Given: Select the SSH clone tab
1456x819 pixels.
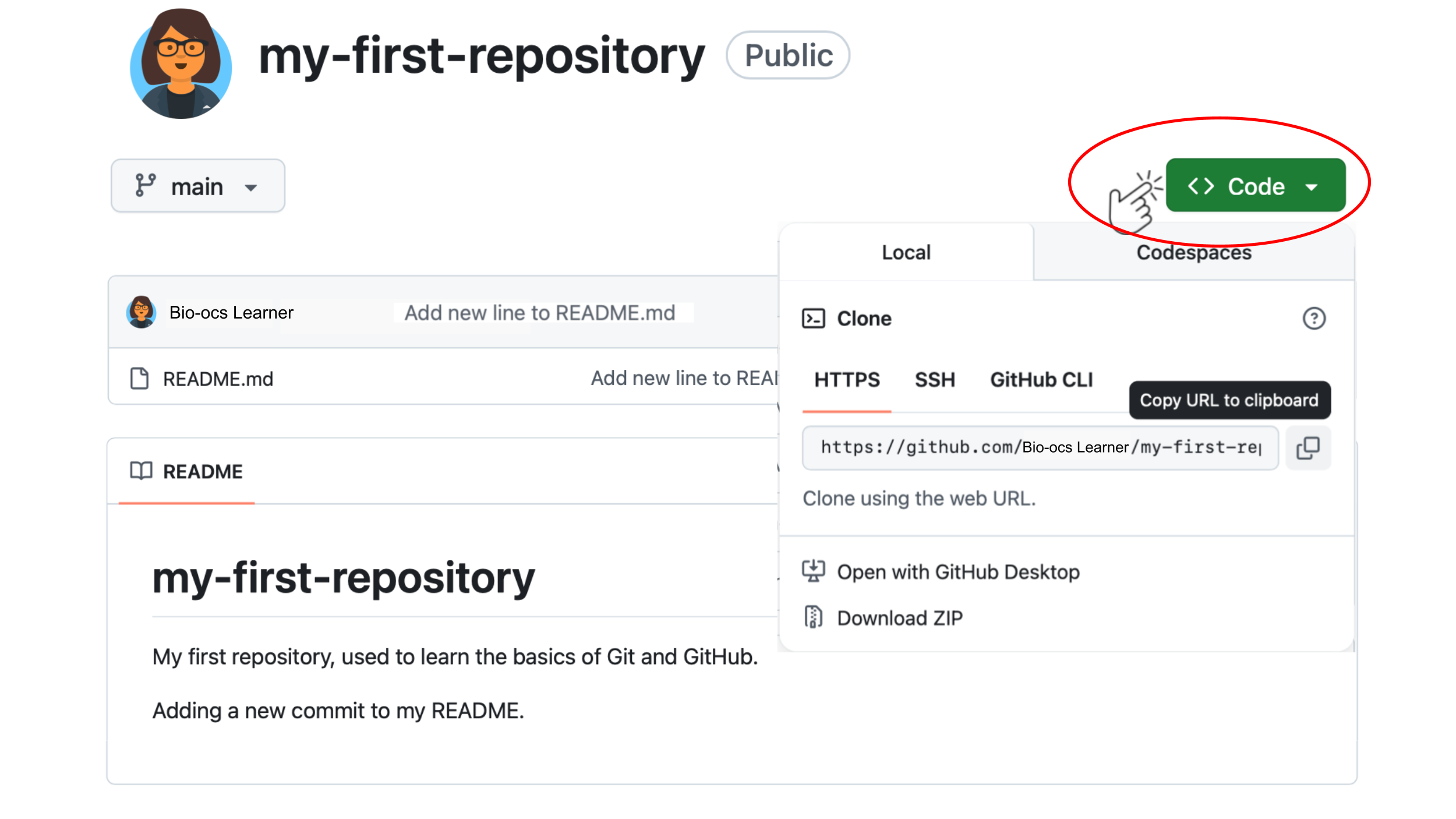Looking at the screenshot, I should 935,380.
